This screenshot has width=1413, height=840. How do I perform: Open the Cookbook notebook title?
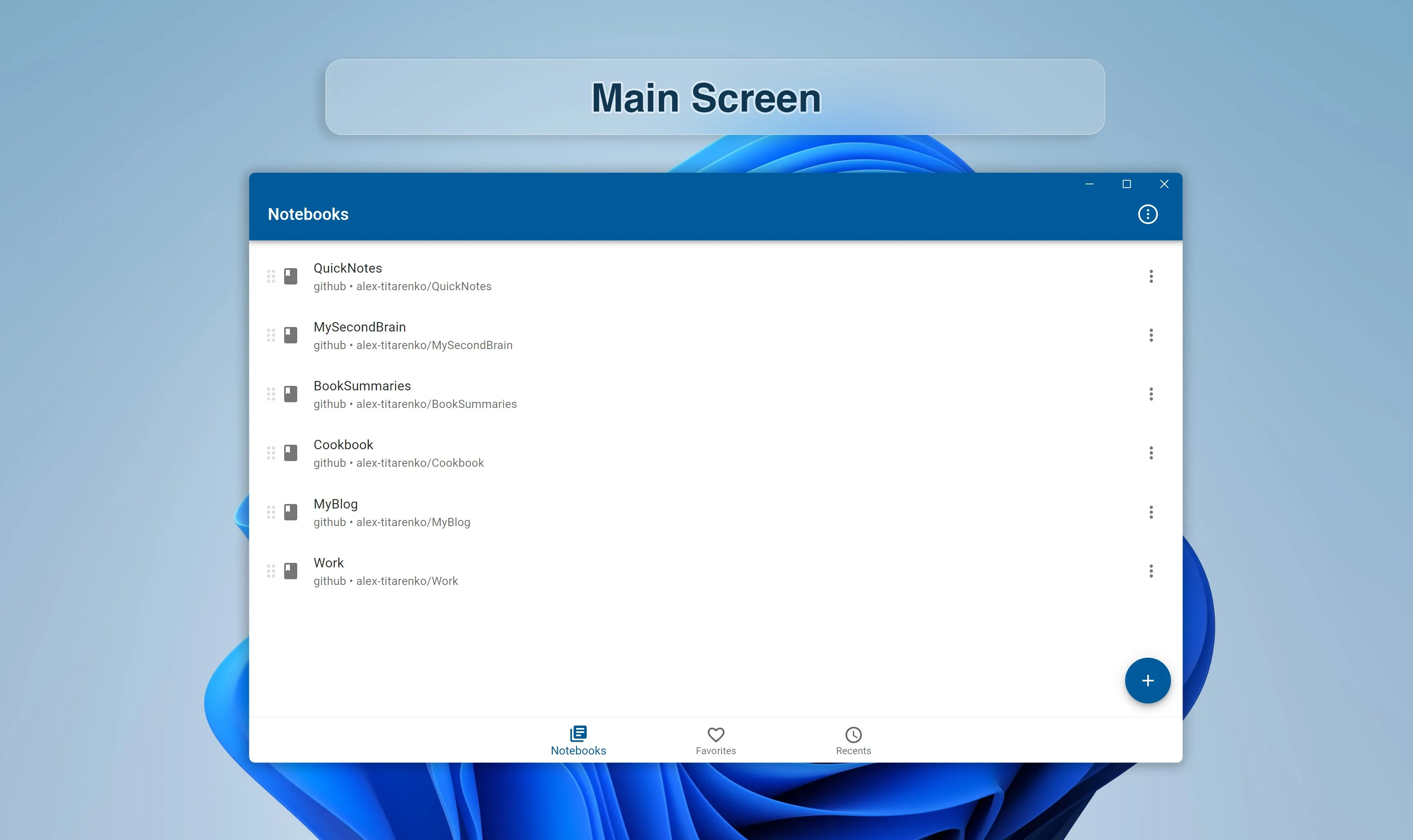[x=343, y=445]
